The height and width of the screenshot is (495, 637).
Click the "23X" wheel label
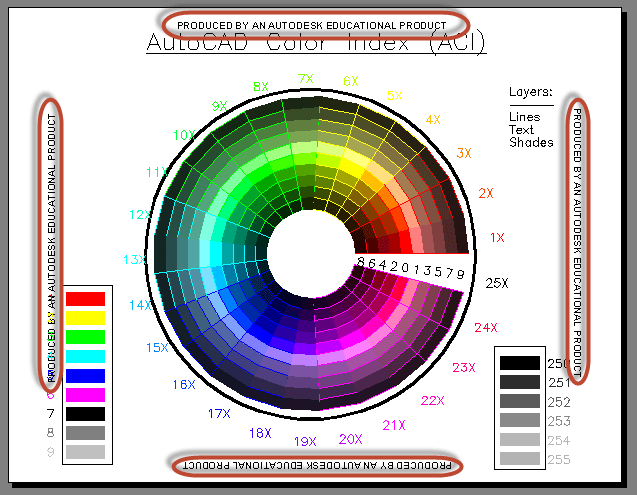tap(464, 368)
